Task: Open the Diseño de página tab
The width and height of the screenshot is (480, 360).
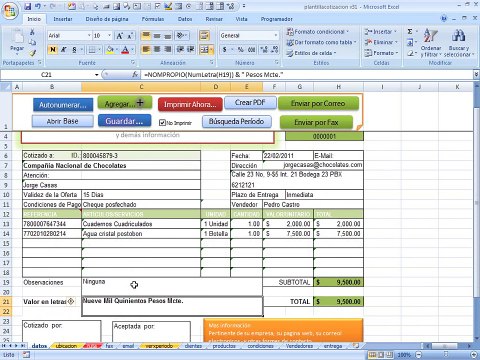Action: point(107,19)
